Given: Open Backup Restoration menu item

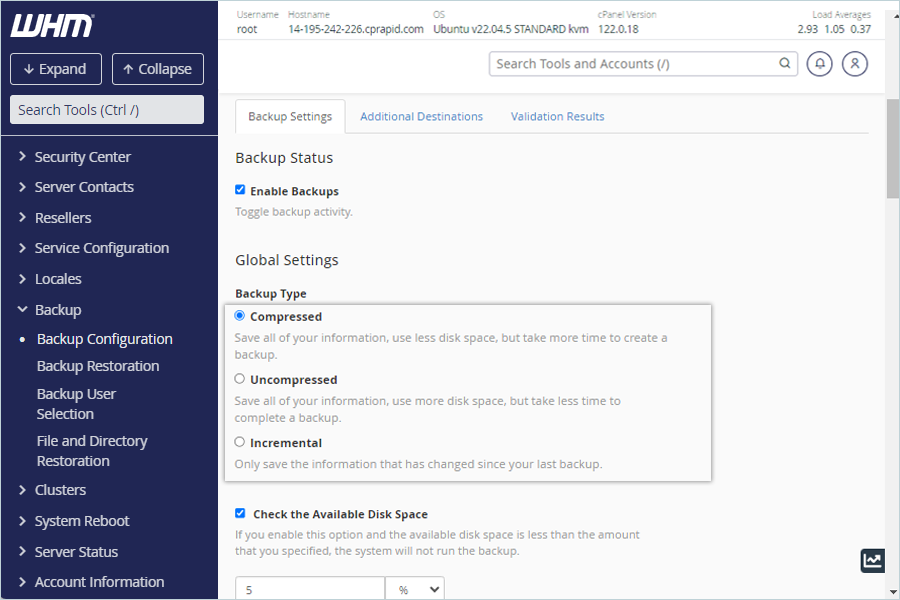Looking at the screenshot, I should point(98,366).
